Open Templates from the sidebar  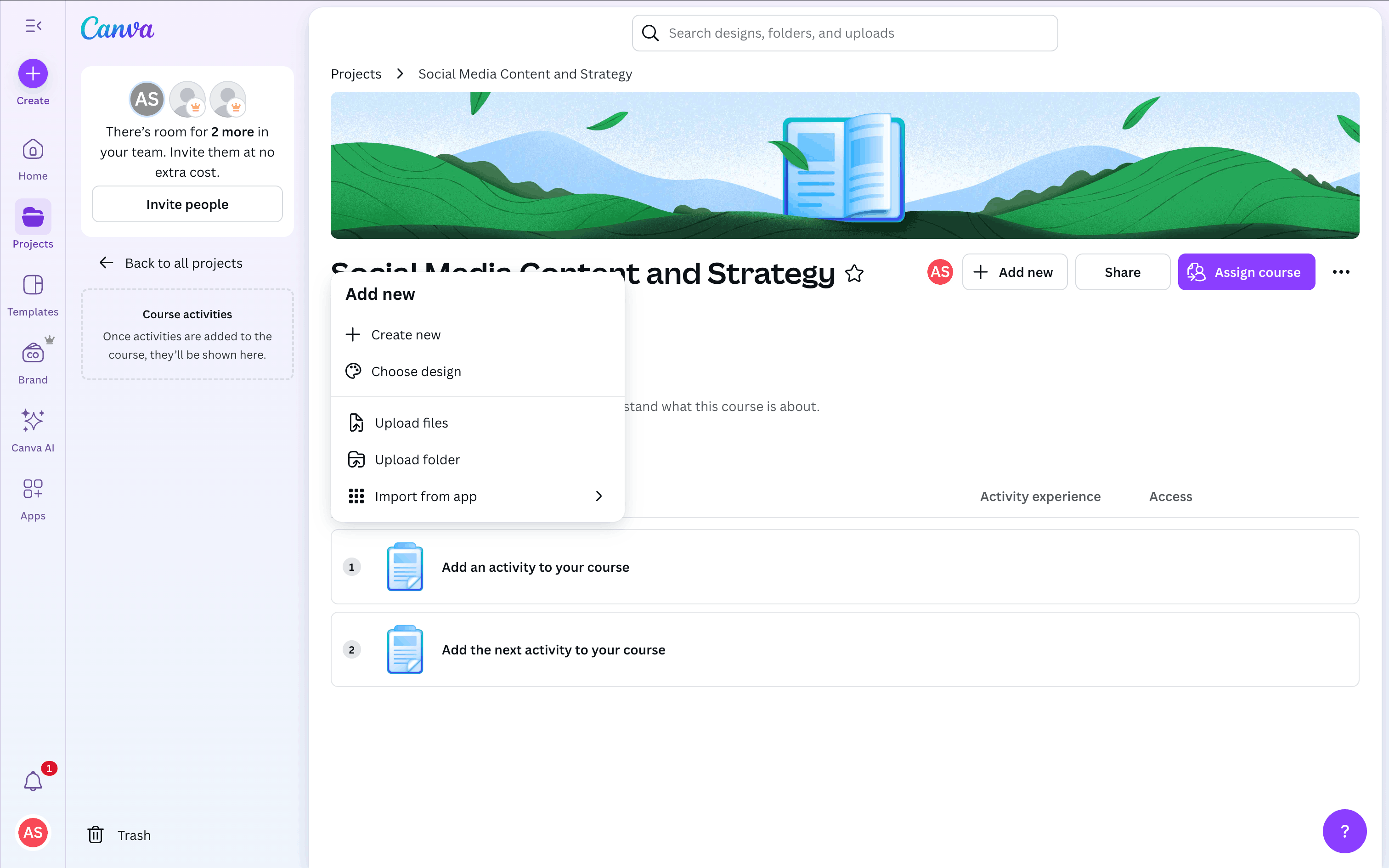point(33,295)
